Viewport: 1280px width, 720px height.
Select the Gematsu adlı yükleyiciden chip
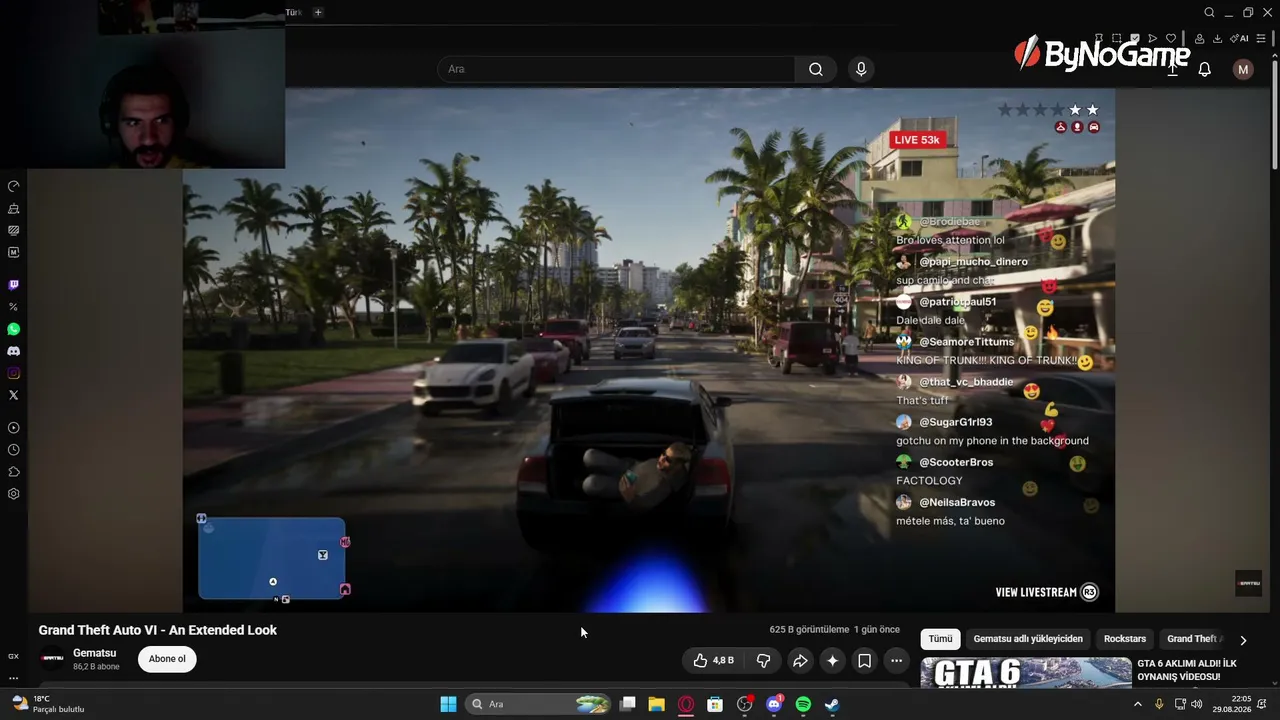coord(1028,639)
